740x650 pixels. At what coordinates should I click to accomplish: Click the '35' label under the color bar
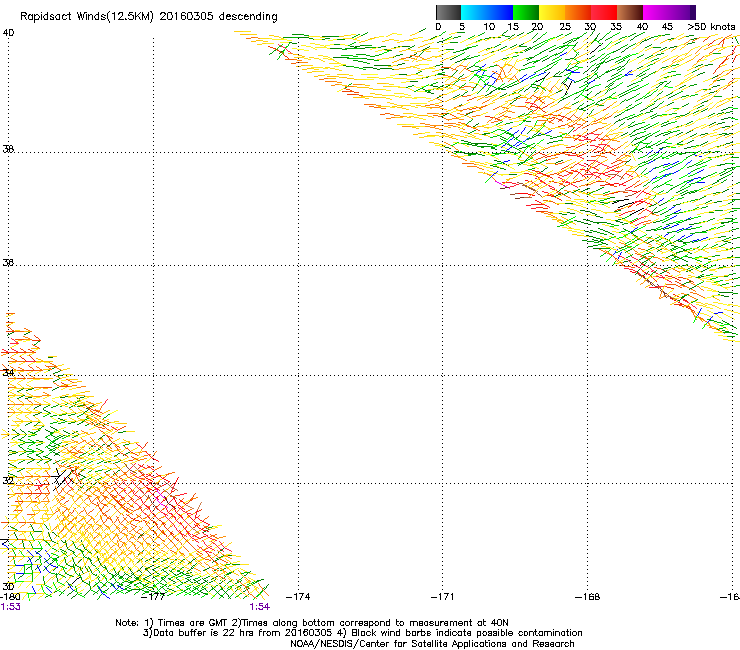(x=616, y=27)
